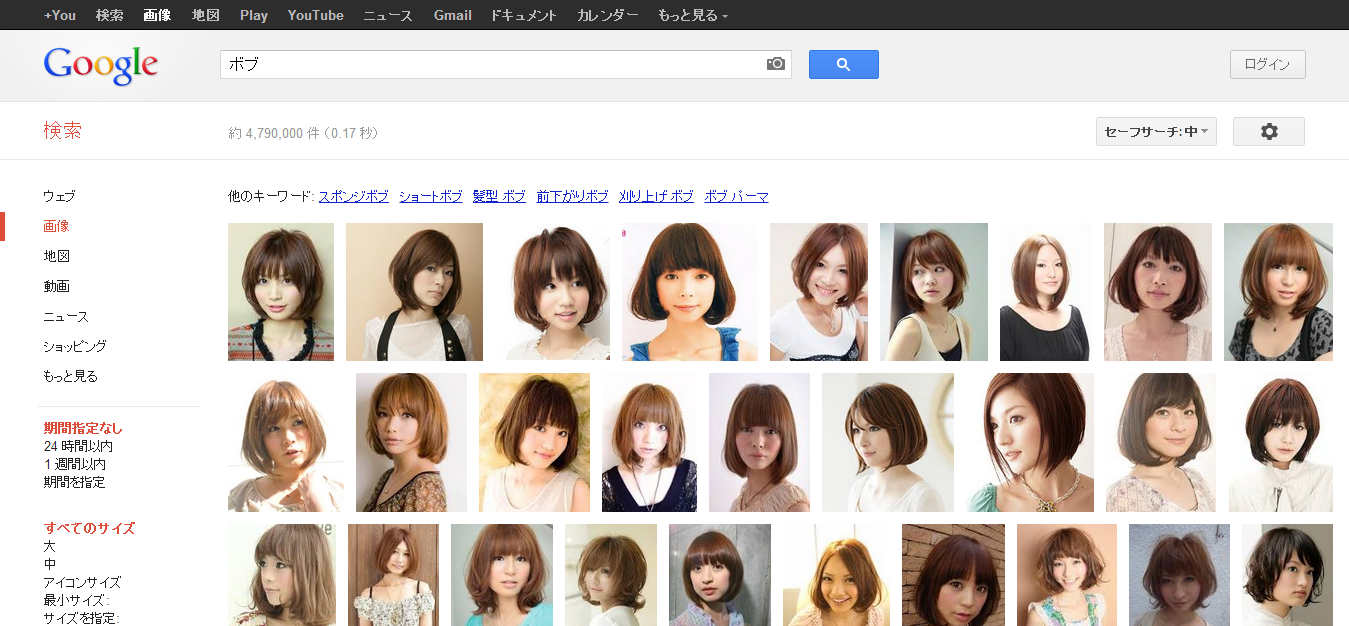
Task: Switch to the ウェブ search category
Action: (x=59, y=196)
